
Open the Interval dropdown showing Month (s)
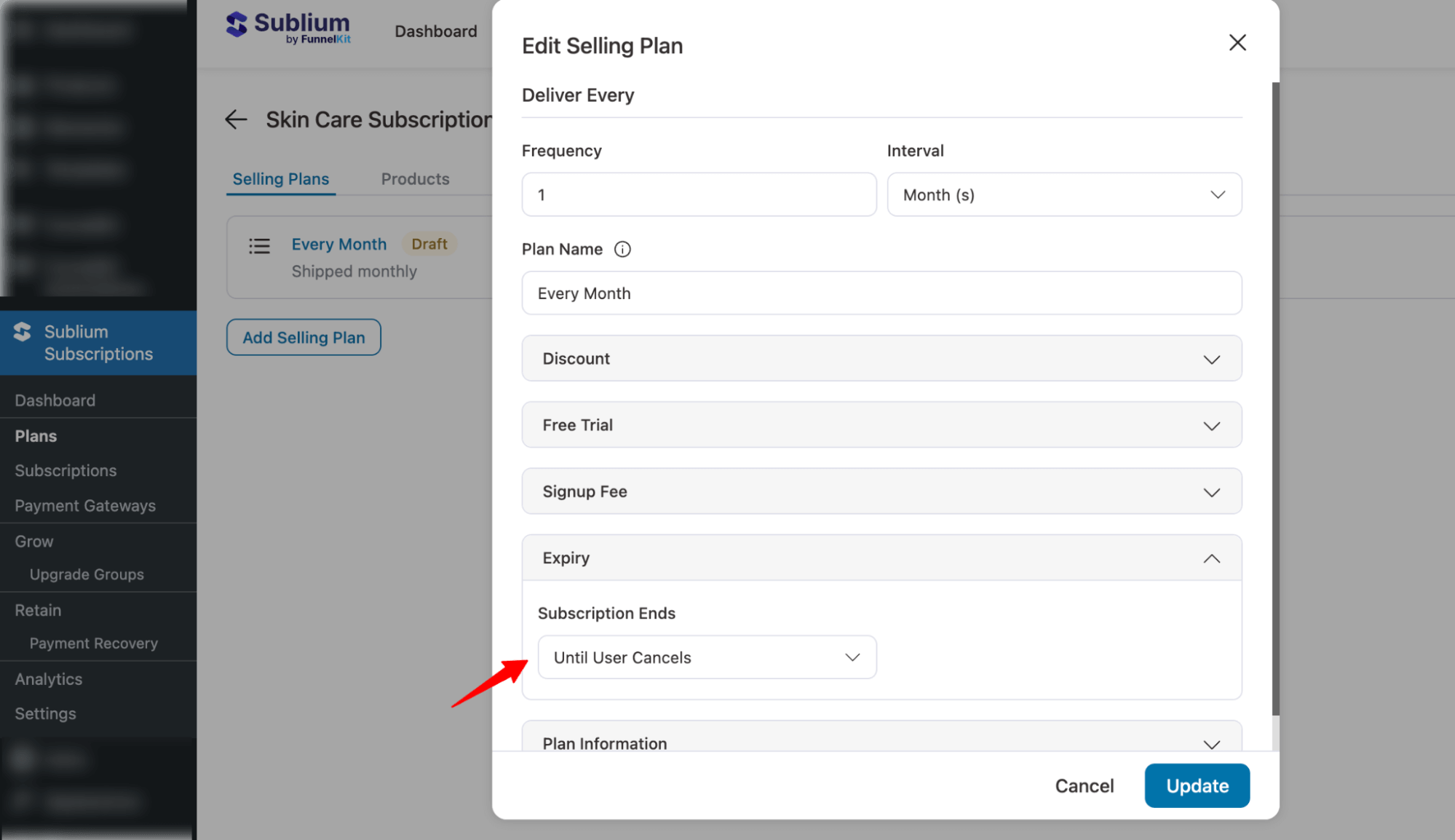point(1063,194)
